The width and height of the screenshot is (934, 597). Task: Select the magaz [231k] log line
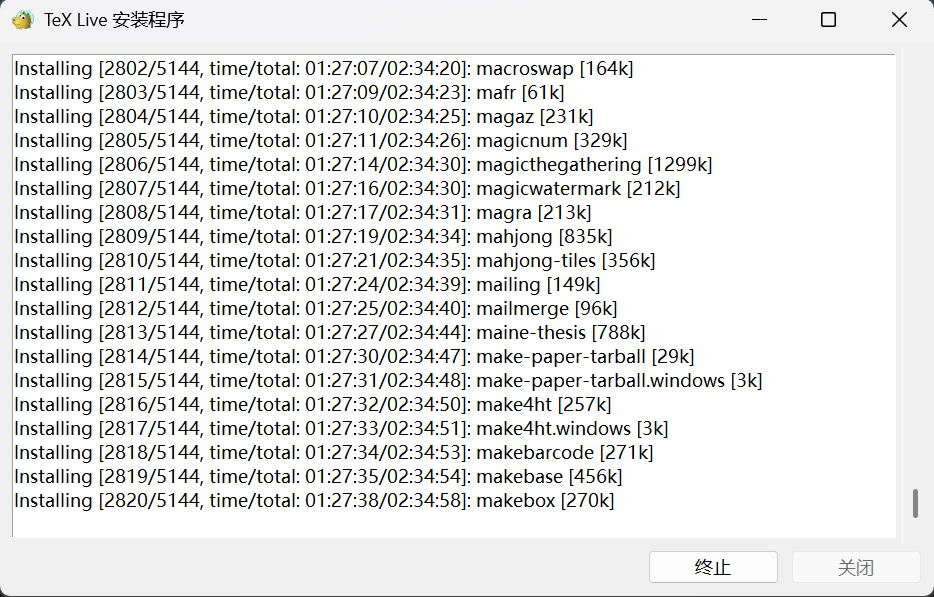(x=304, y=116)
